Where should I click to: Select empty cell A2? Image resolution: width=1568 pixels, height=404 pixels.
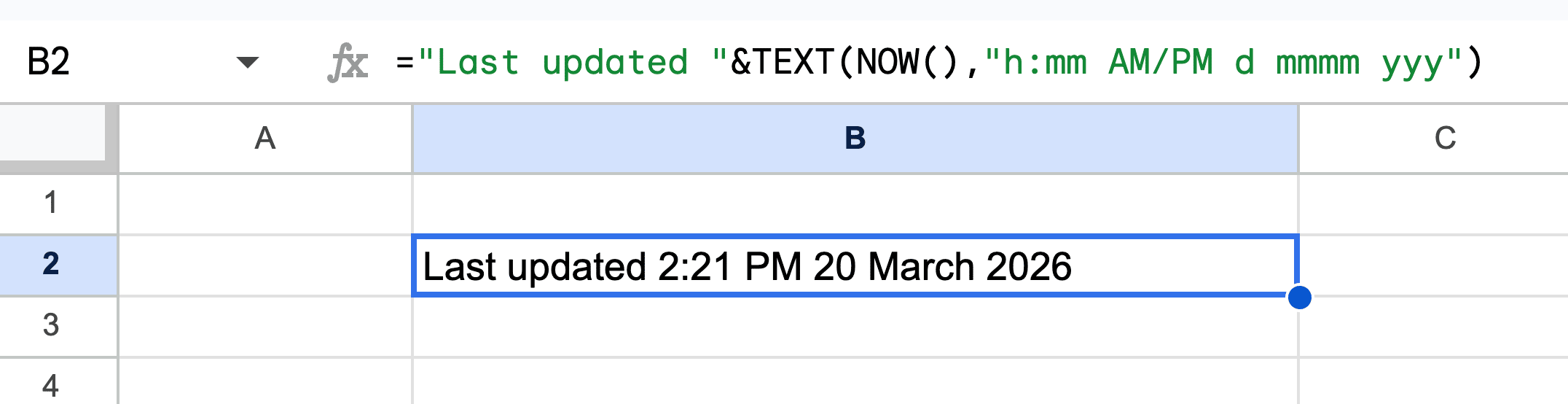tap(265, 265)
